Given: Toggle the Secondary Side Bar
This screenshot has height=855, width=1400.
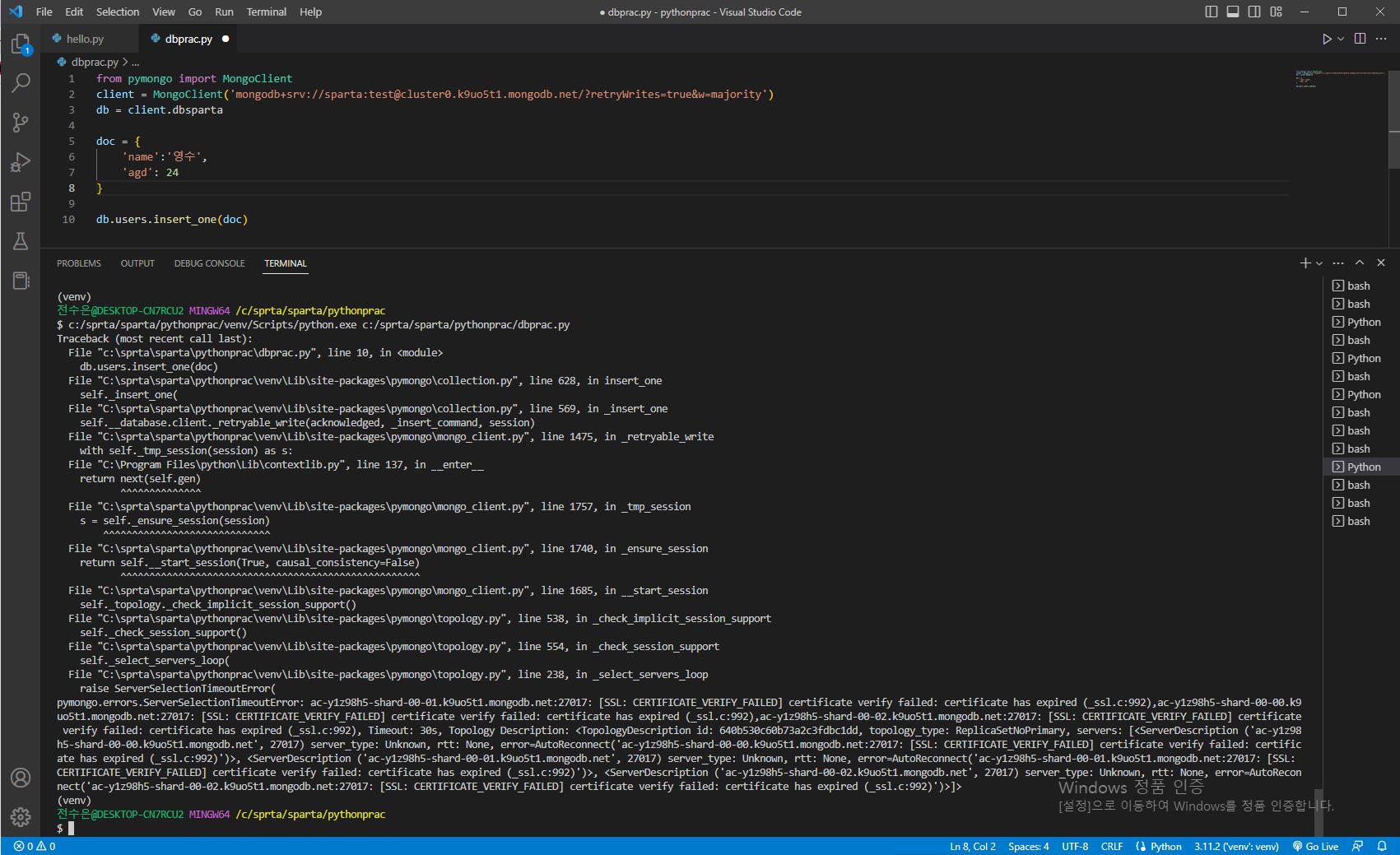Looking at the screenshot, I should 1254,12.
